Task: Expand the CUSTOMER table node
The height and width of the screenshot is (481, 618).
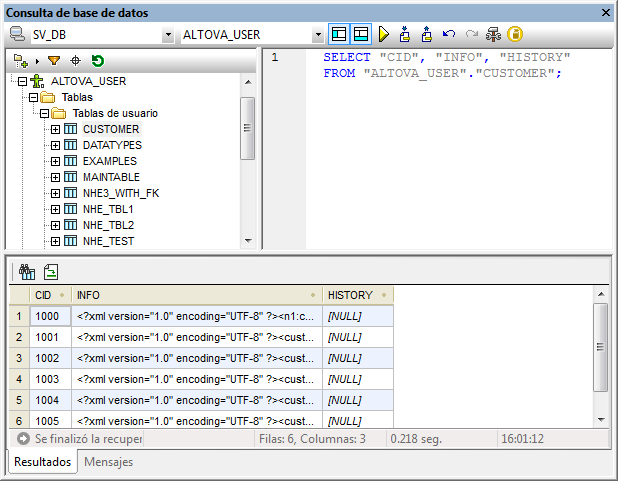Action: (x=55, y=129)
